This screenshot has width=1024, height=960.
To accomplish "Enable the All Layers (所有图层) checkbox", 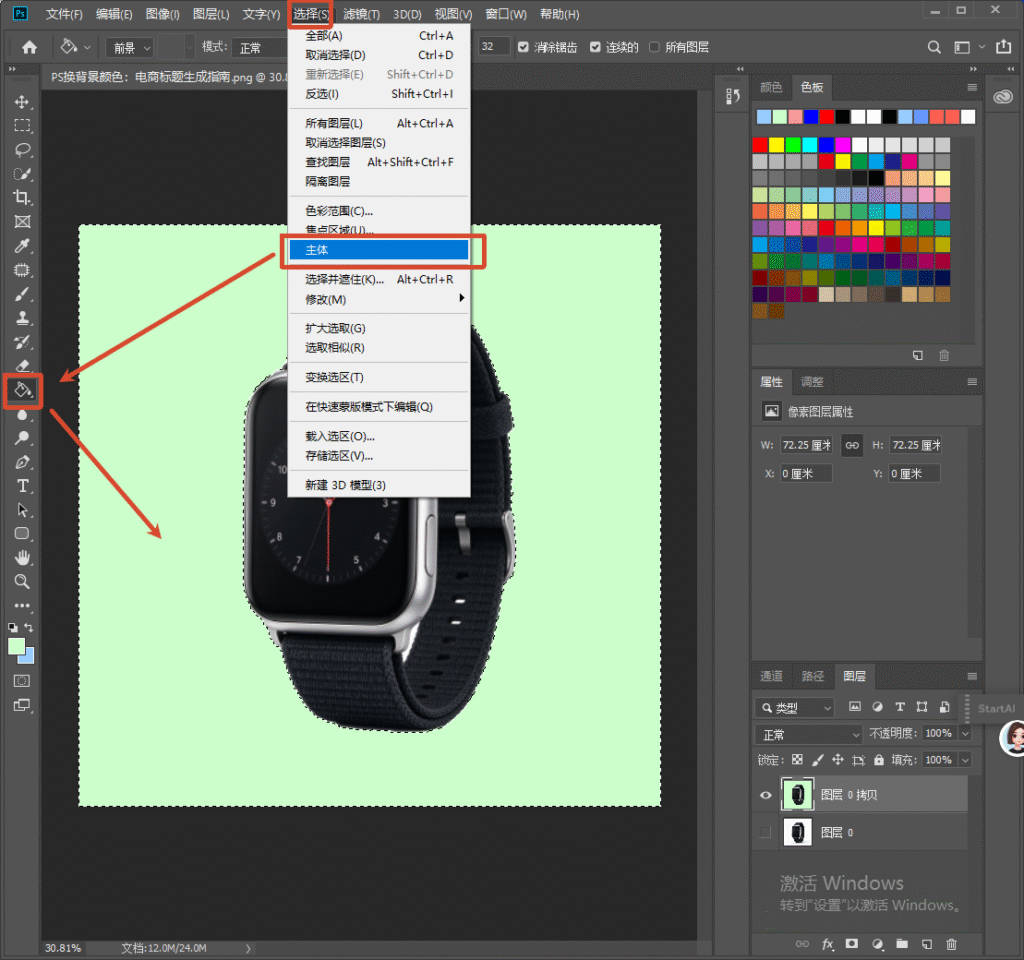I will click(x=654, y=47).
